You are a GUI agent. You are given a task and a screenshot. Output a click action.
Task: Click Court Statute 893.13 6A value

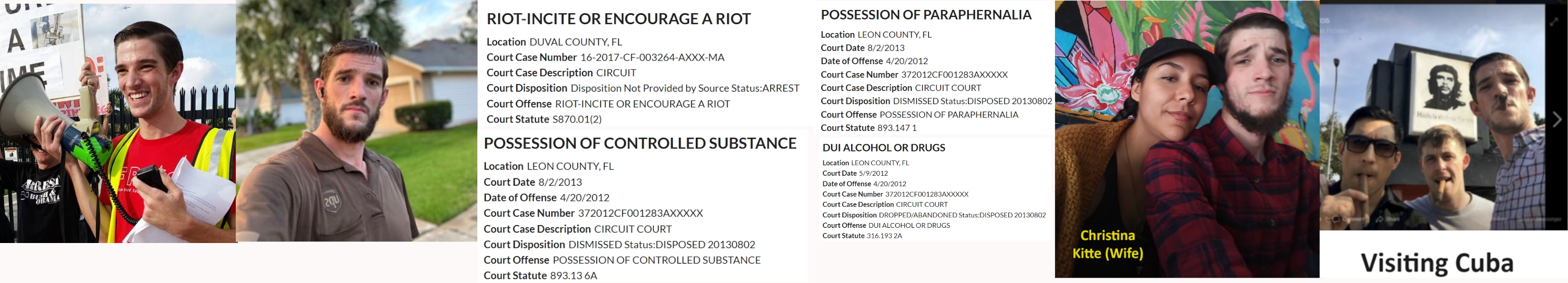click(x=573, y=276)
